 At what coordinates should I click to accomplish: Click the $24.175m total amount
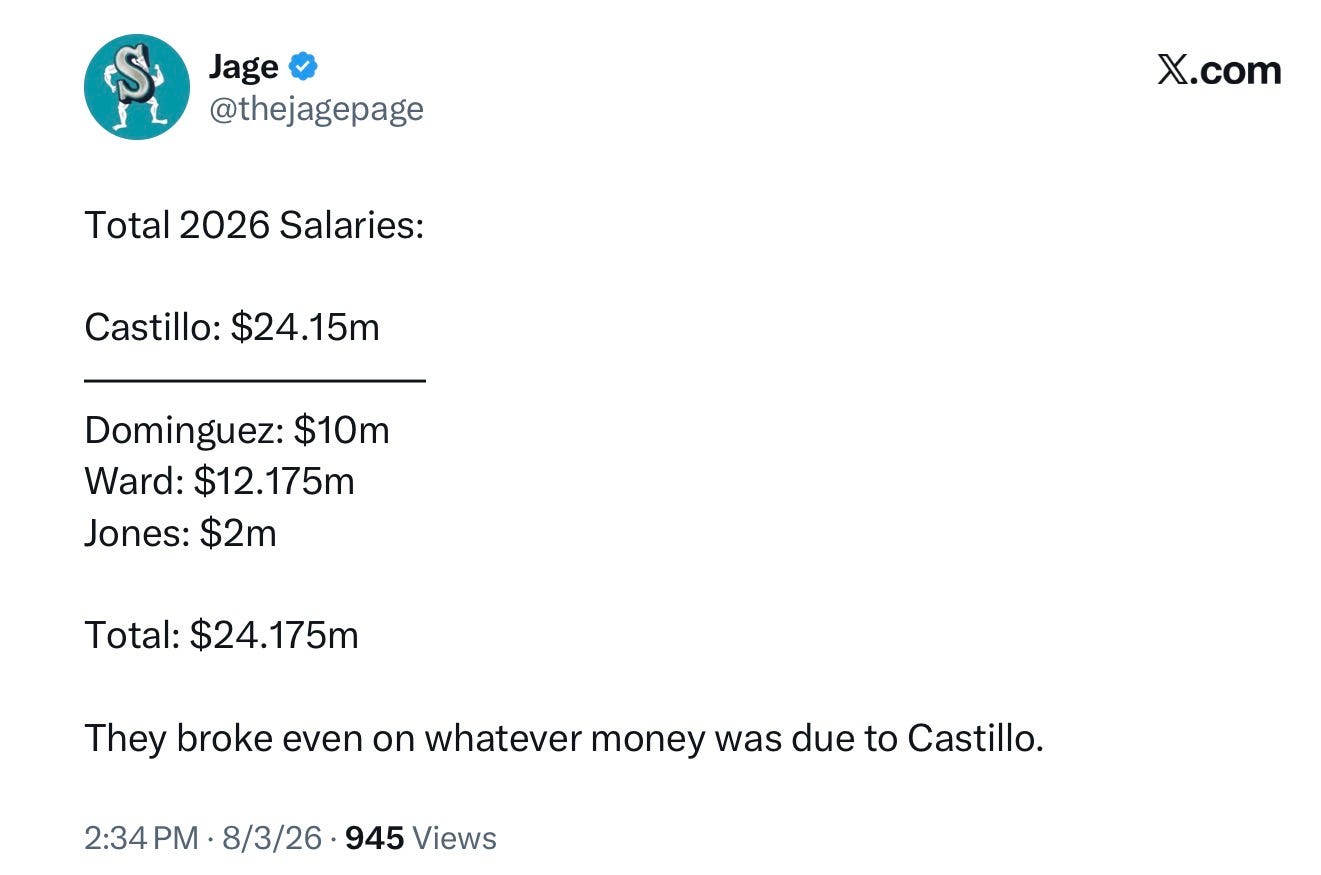coord(274,635)
